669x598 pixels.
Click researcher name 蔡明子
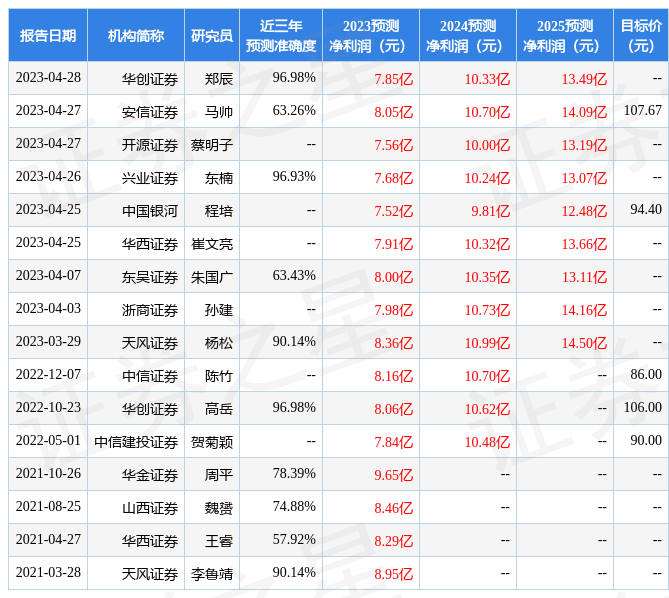pos(212,145)
